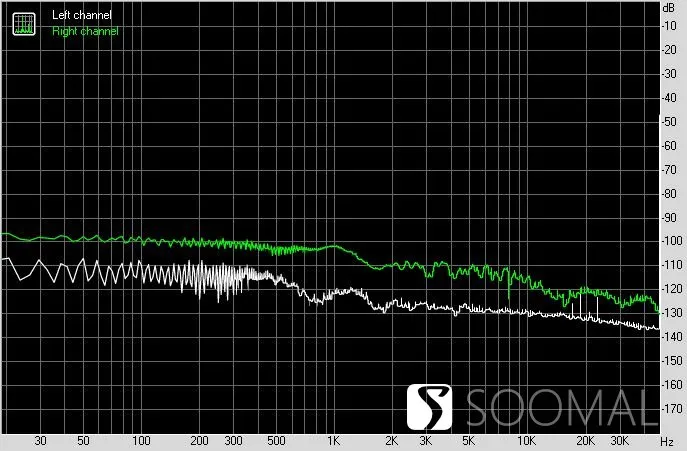
Task: Click the '100' frequency axis label
Action: (x=141, y=441)
